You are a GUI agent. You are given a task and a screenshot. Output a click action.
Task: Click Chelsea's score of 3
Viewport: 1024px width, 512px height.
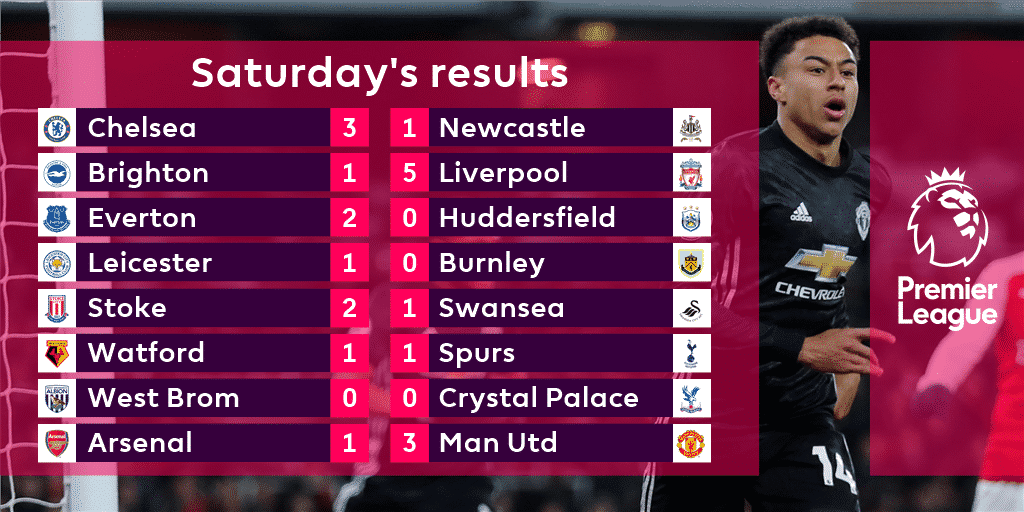(x=349, y=128)
